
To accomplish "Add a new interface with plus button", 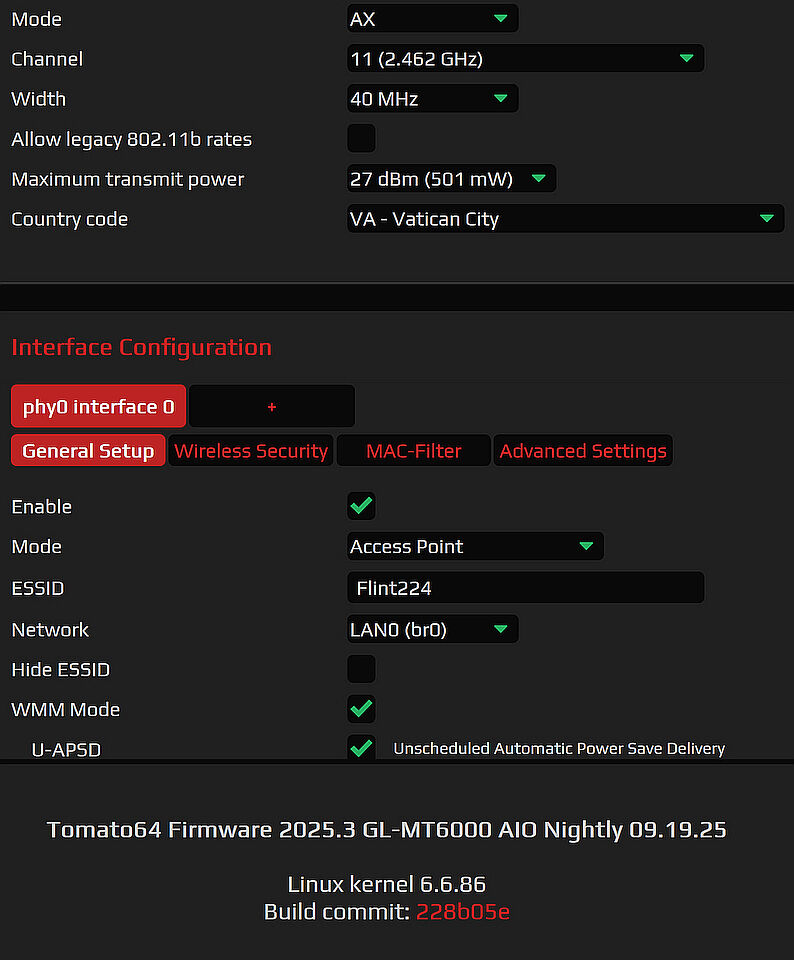I will (272, 406).
